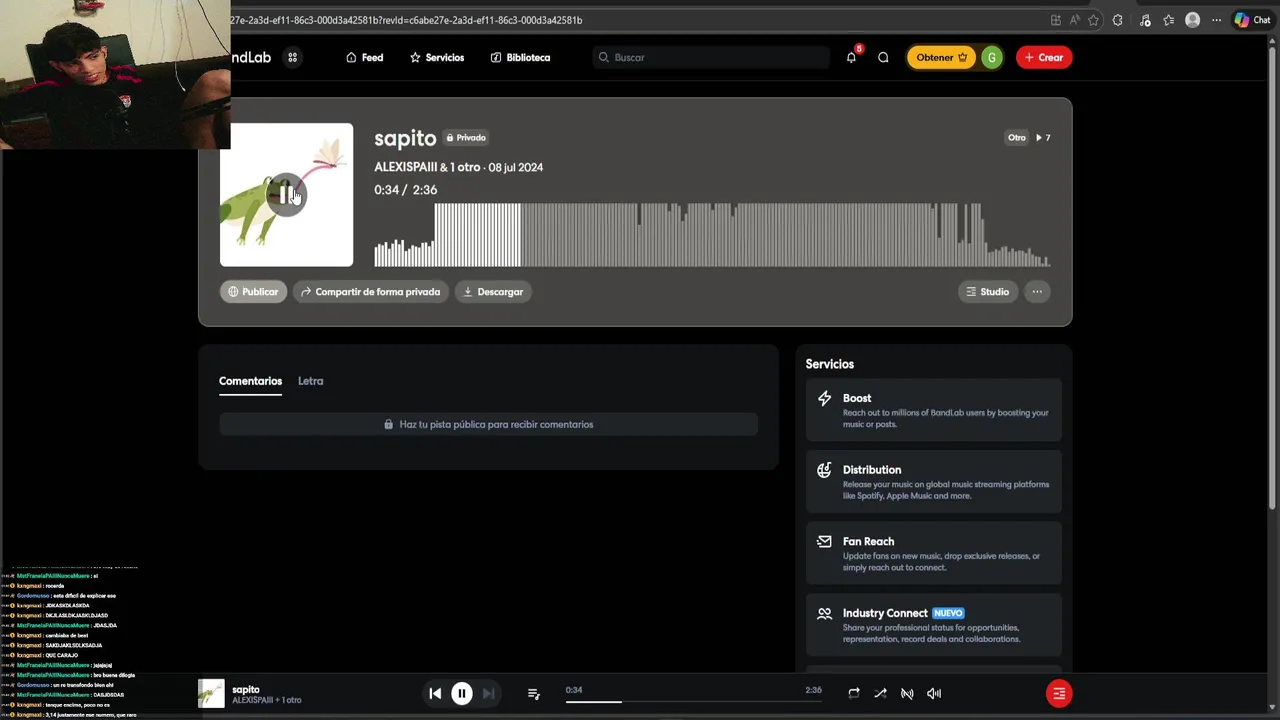Open notifications bell
Viewport: 1280px width, 720px height.
pyautogui.click(x=851, y=57)
